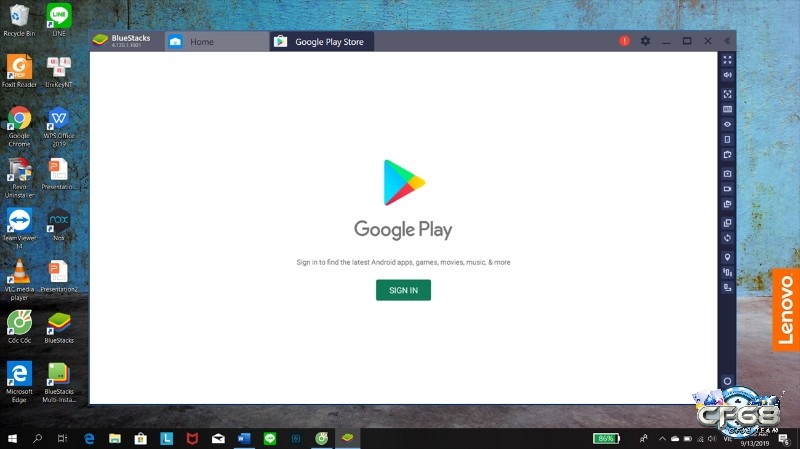
Task: Click the battery 86% indicator
Action: (606, 438)
